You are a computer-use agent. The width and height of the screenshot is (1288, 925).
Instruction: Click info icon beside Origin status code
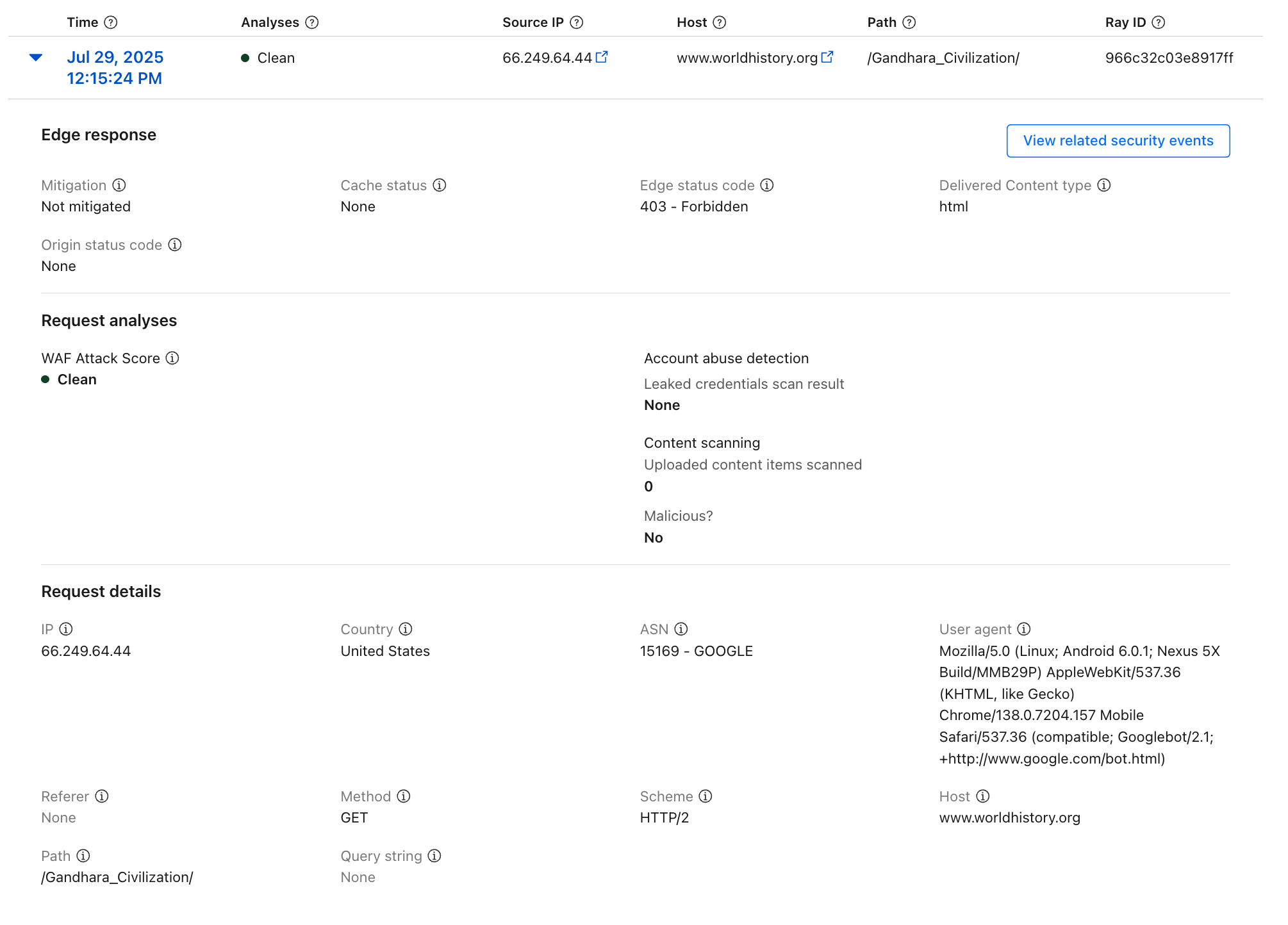(175, 245)
